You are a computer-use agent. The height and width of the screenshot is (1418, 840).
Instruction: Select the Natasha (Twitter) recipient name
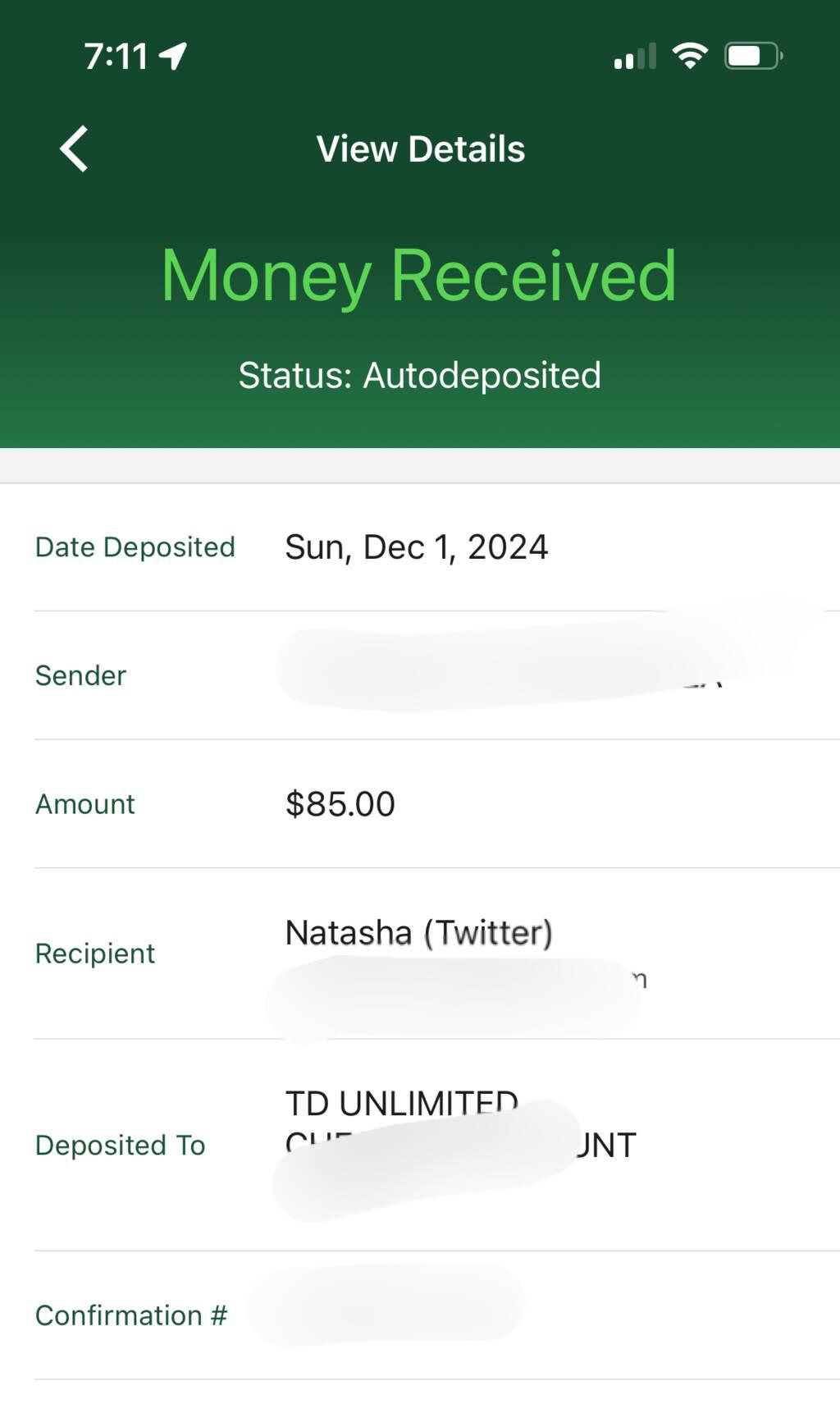418,933
